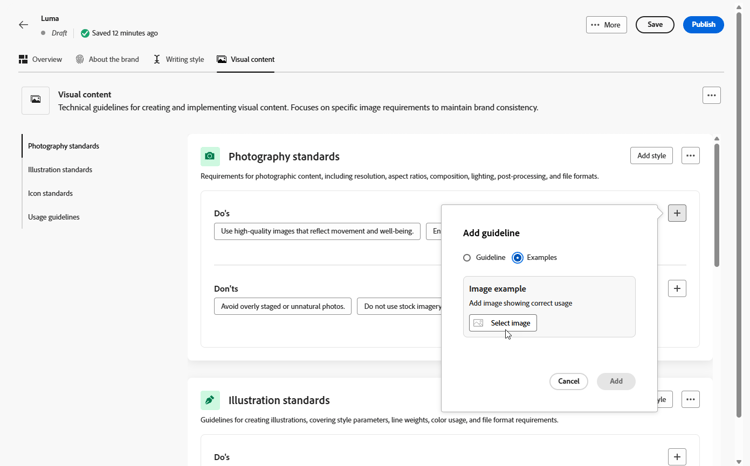Screen dimensions: 750x466
Task: Open the More dropdown menu
Action: coord(606,25)
